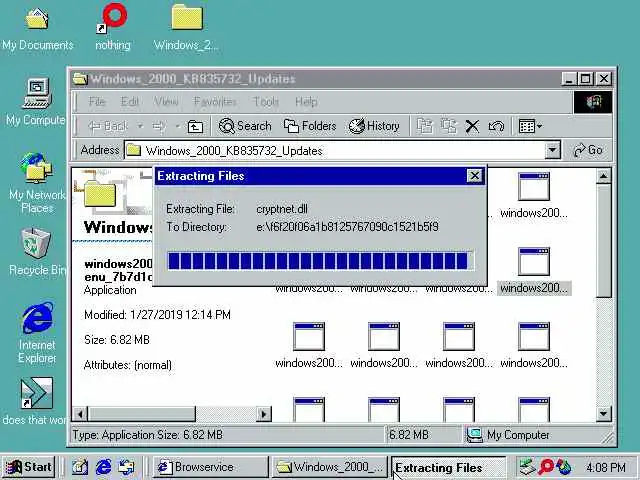The height and width of the screenshot is (480, 640).
Task: Click the Modified date text in info pane
Action: pos(157,315)
